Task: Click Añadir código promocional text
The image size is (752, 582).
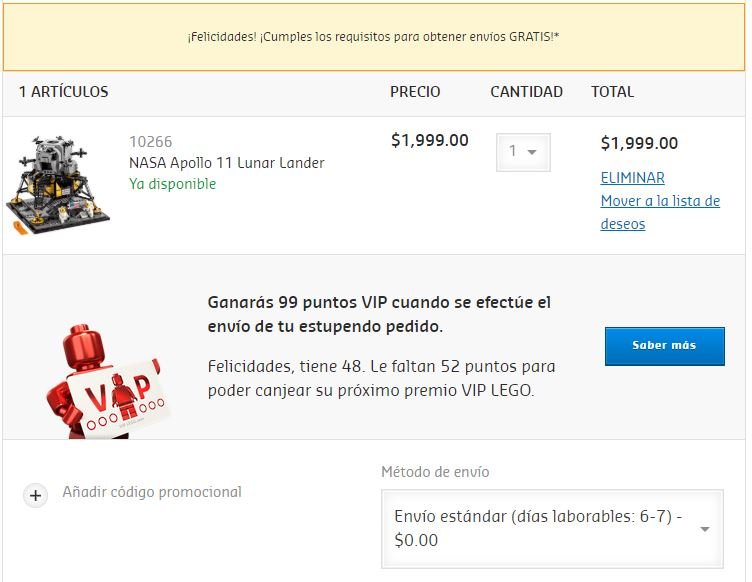Action: pyautogui.click(x=152, y=492)
